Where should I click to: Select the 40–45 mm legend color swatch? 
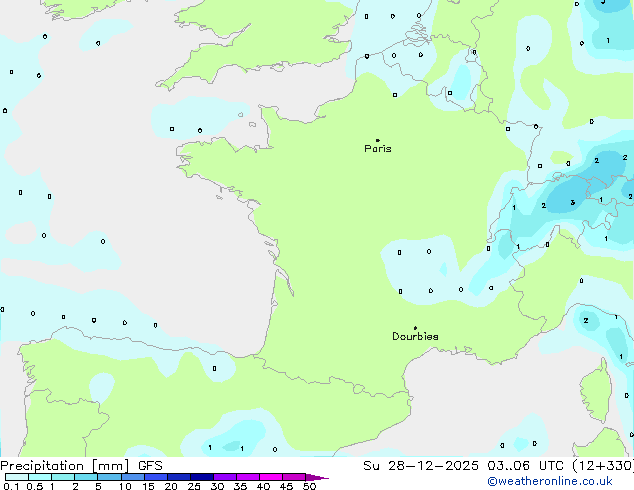point(271,477)
